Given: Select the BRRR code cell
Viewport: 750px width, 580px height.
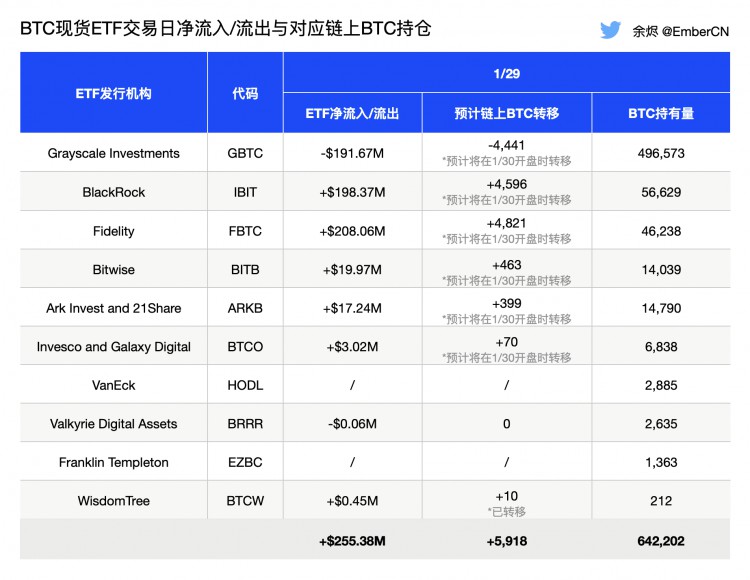Looking at the screenshot, I should tap(245, 424).
